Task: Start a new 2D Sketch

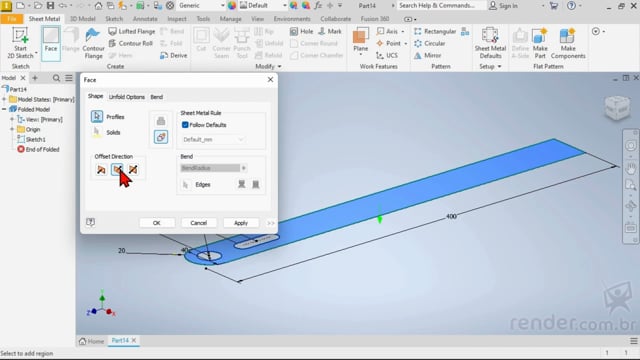Action: coord(20,43)
